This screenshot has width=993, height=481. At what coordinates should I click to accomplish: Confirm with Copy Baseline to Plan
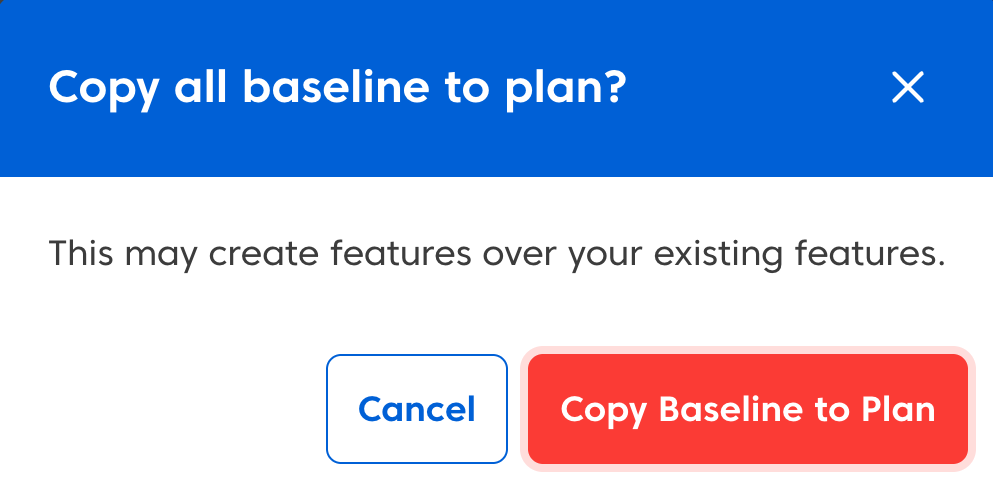tap(747, 409)
